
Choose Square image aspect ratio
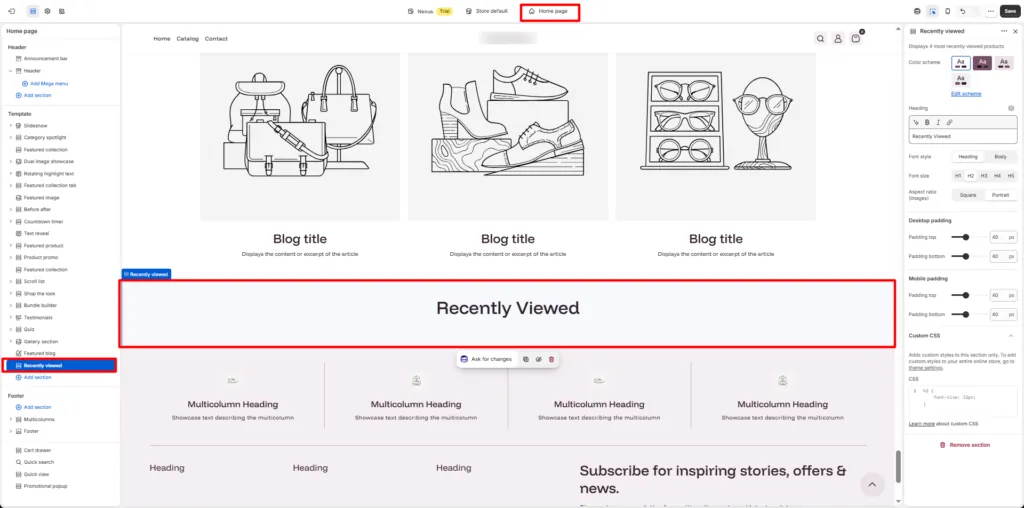click(x=968, y=195)
